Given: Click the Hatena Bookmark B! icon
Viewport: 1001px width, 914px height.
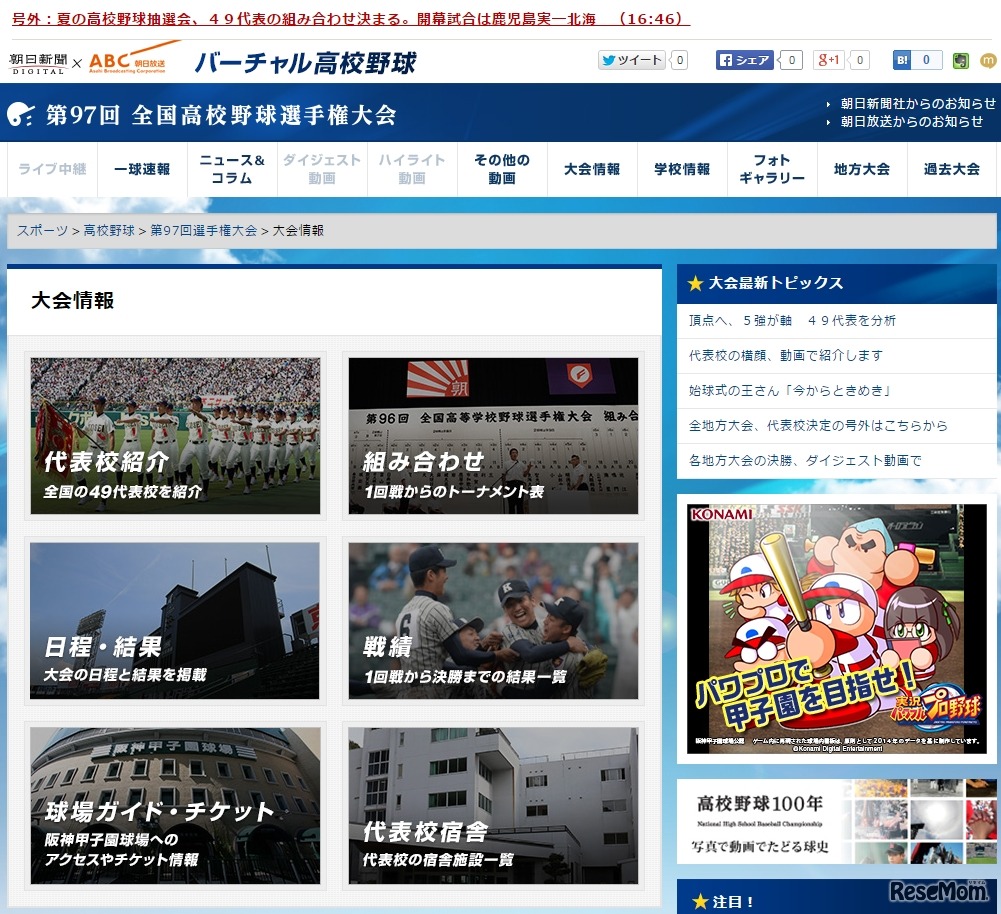Looking at the screenshot, I should tap(903, 60).
